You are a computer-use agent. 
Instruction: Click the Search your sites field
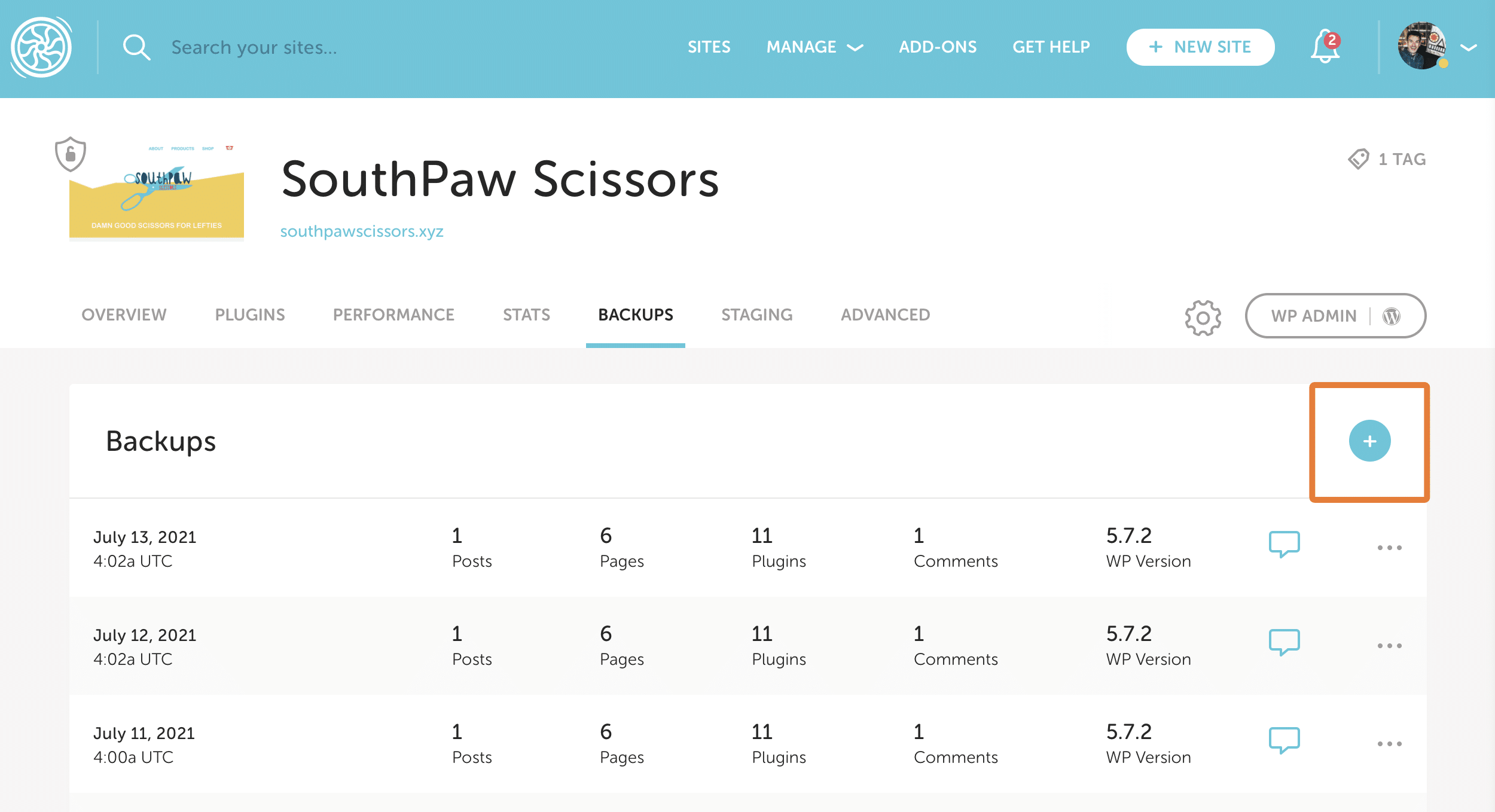point(254,47)
